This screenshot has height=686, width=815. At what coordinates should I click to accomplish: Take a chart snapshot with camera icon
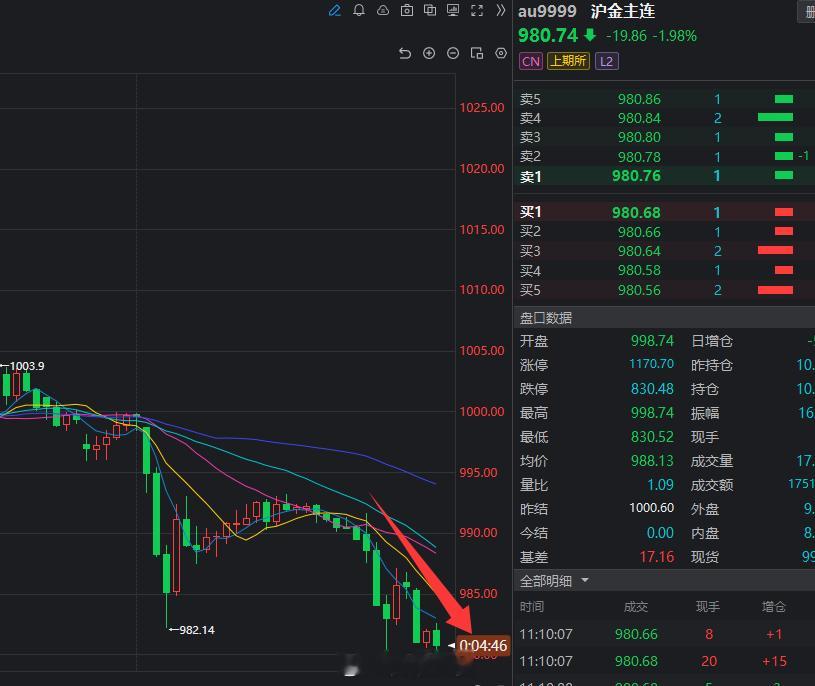click(406, 10)
